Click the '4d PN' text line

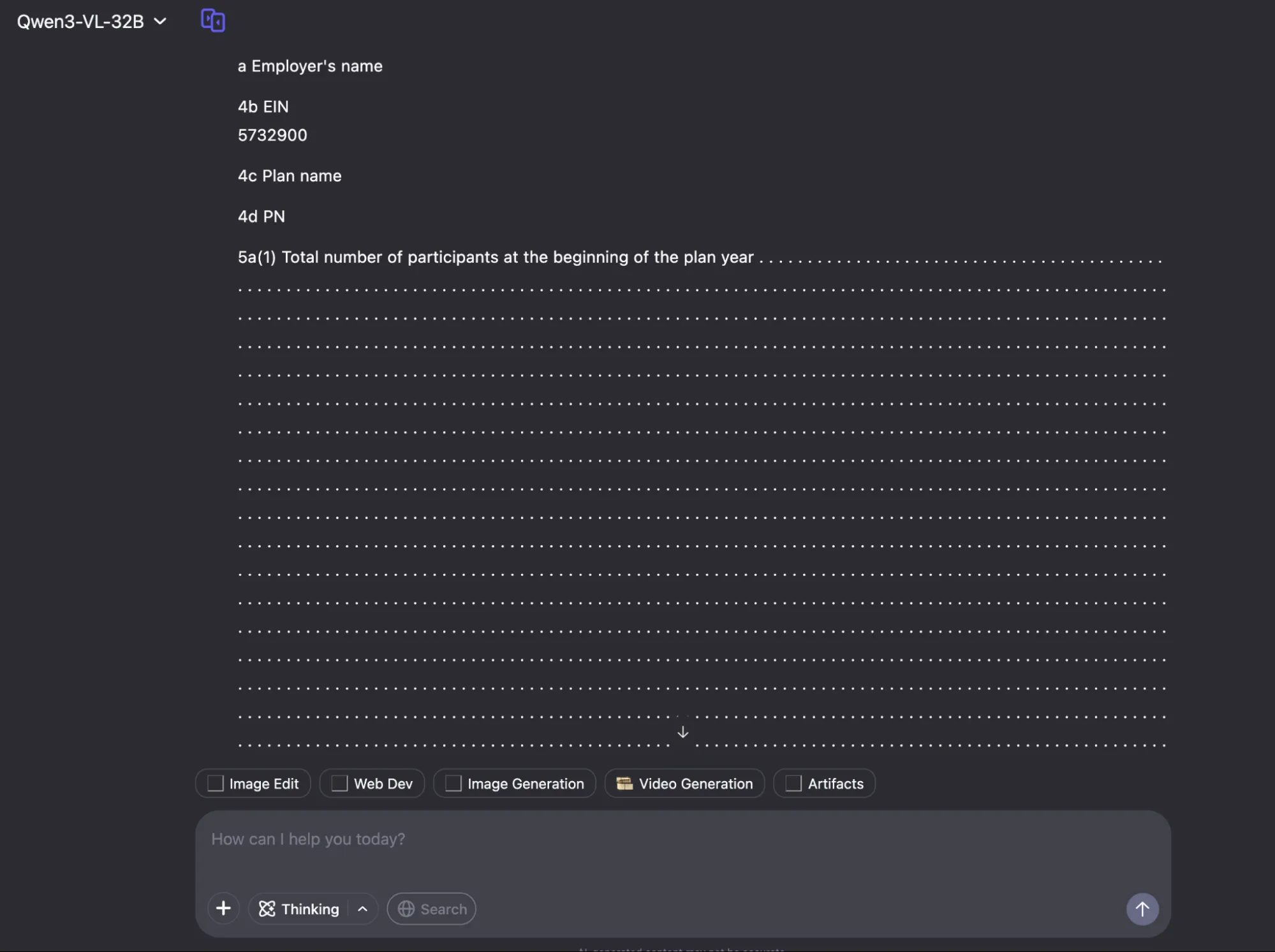(262, 217)
